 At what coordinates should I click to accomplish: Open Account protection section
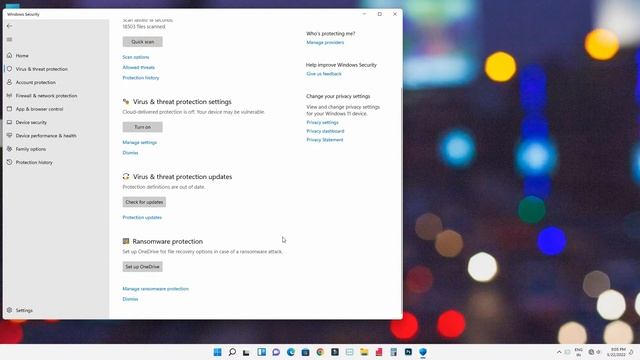(x=36, y=82)
